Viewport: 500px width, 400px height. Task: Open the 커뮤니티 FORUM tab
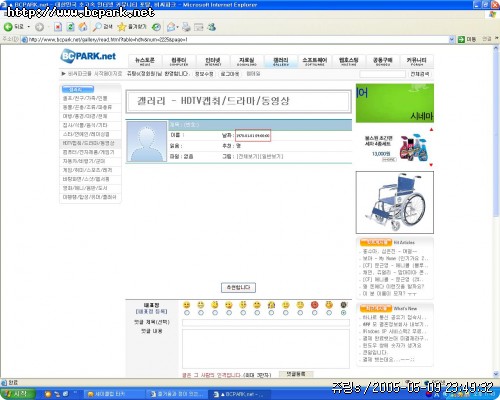pos(416,61)
